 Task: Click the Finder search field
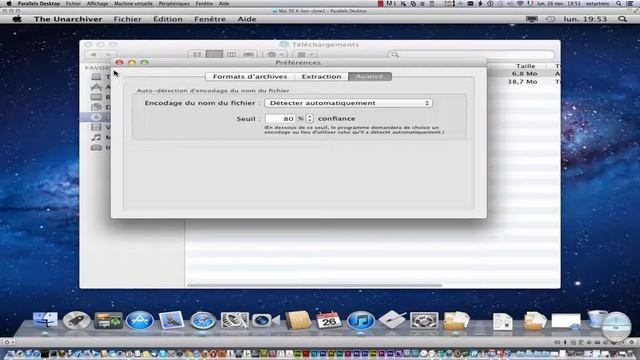471,54
